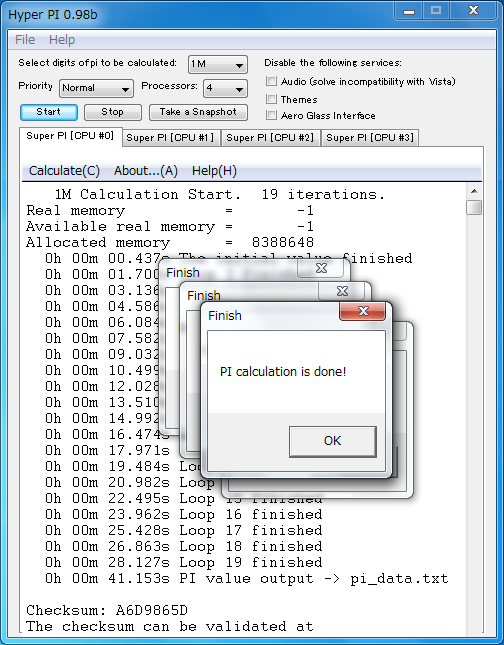This screenshot has width=504, height=645.
Task: Expand the Processors dropdown showing 4
Action: pyautogui.click(x=225, y=88)
